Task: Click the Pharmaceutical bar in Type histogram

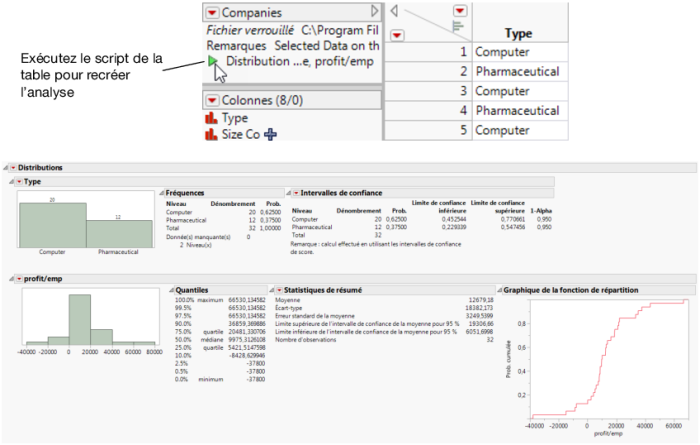Action: 116,226
